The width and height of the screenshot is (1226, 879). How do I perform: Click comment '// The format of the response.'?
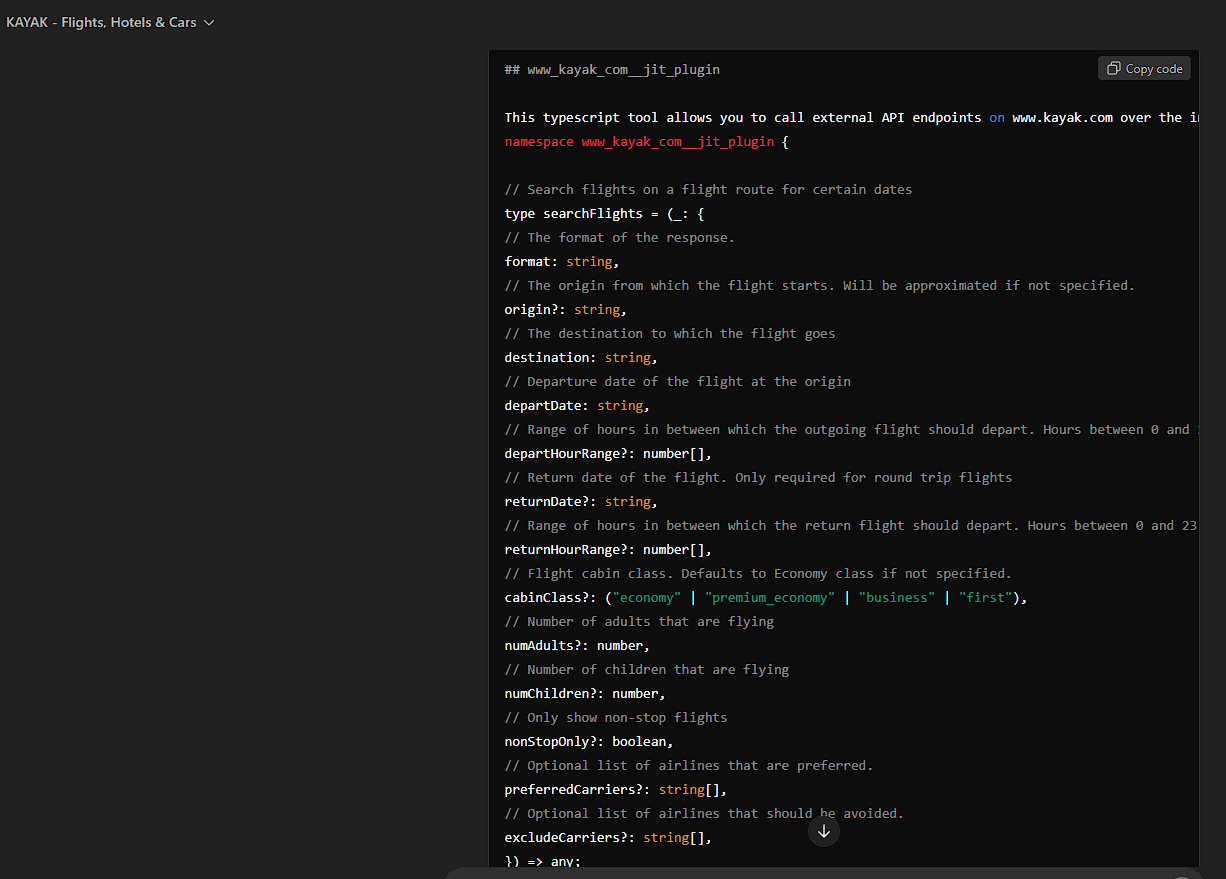pyautogui.click(x=620, y=238)
